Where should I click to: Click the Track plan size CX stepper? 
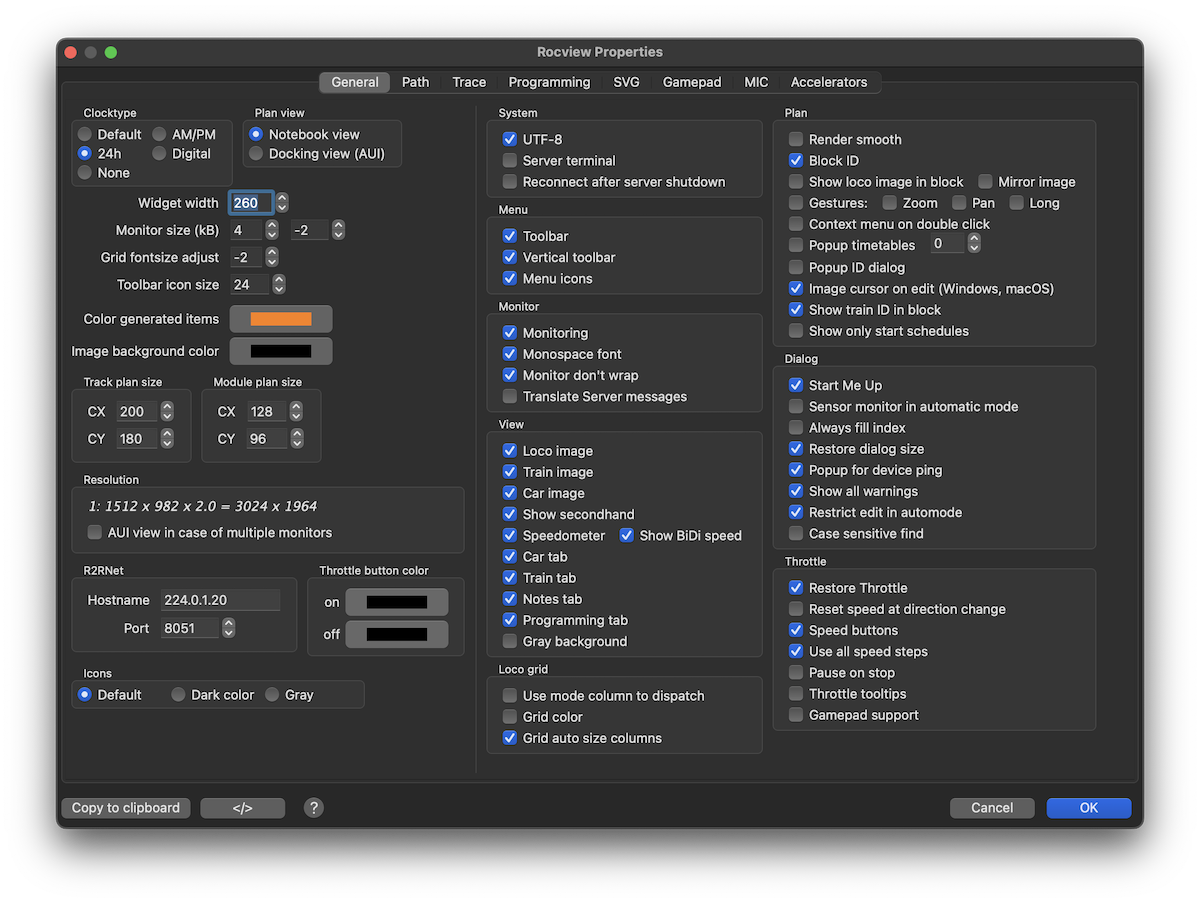click(x=167, y=412)
